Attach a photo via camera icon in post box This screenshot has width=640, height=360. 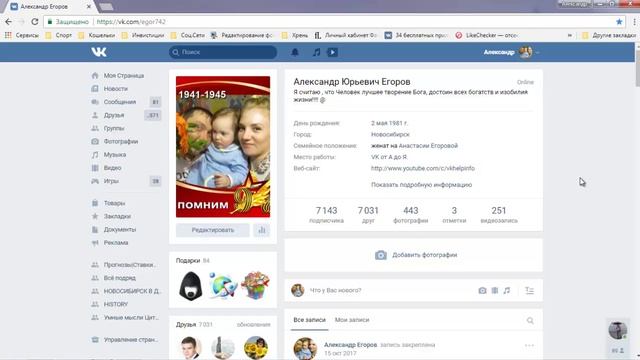[482, 290]
